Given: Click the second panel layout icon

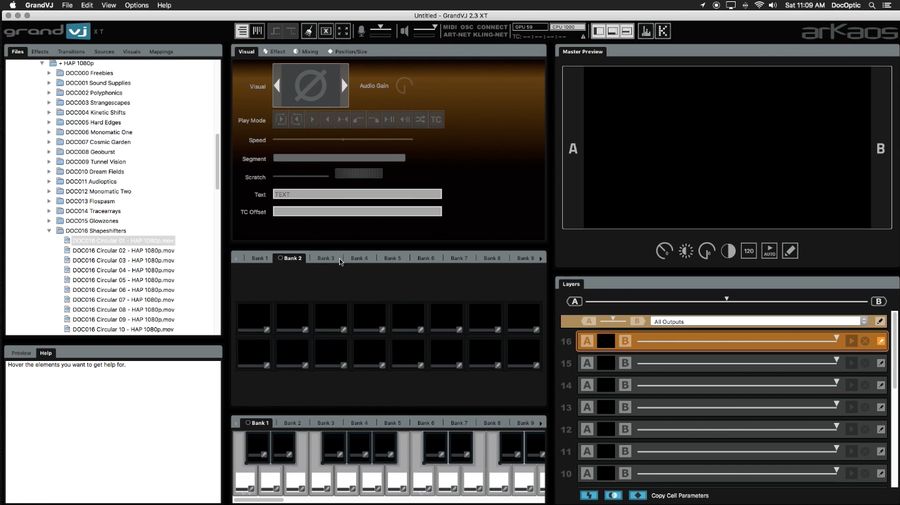Looking at the screenshot, I should point(612,31).
